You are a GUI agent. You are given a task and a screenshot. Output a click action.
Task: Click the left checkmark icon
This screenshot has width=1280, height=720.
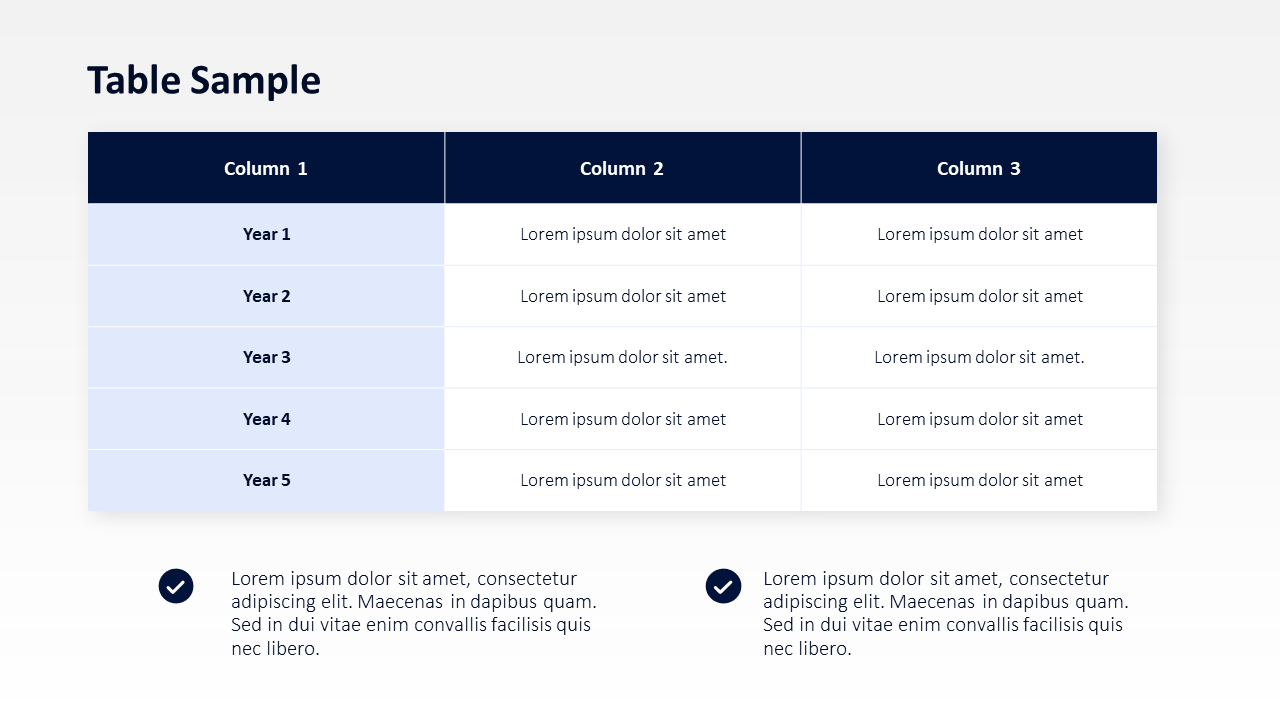click(176, 586)
